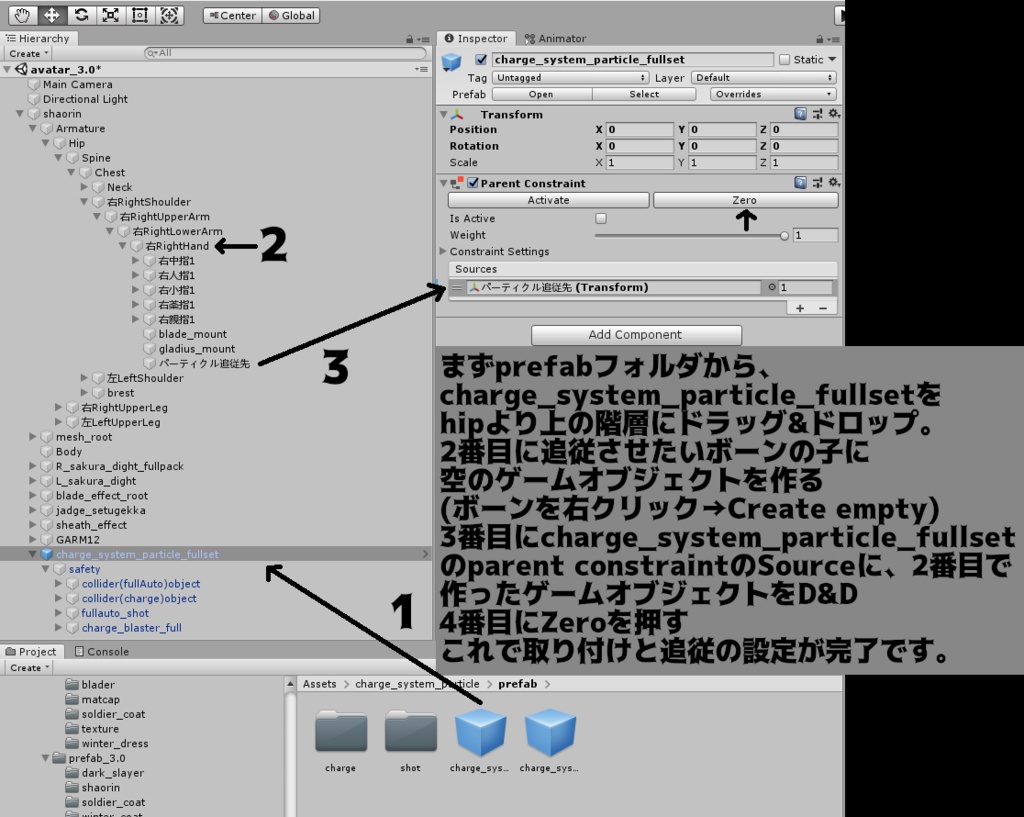Open charge_system_particle_fullset prefab arrow in hierarchy
1024x817 pixels.
pyautogui.click(x=425, y=554)
